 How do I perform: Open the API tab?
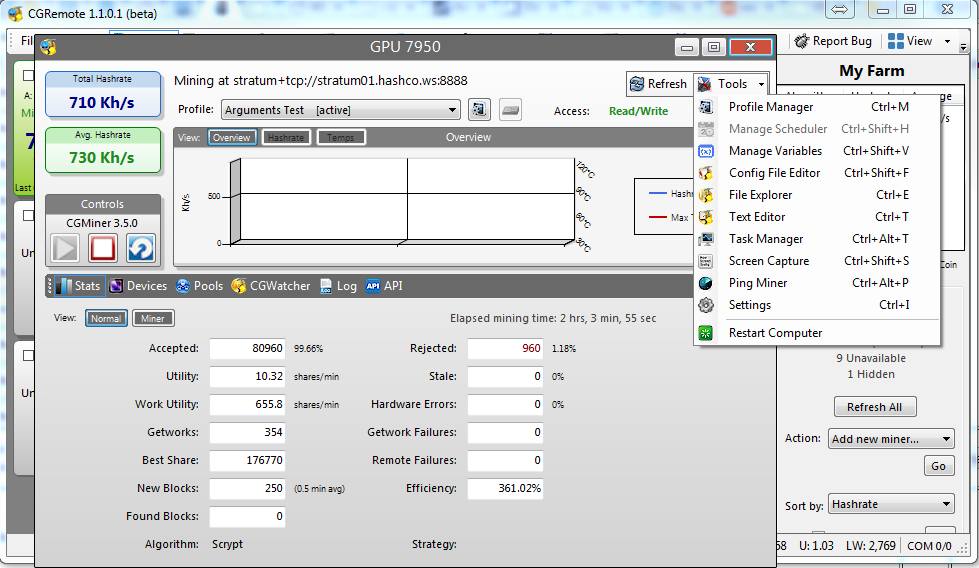(384, 286)
